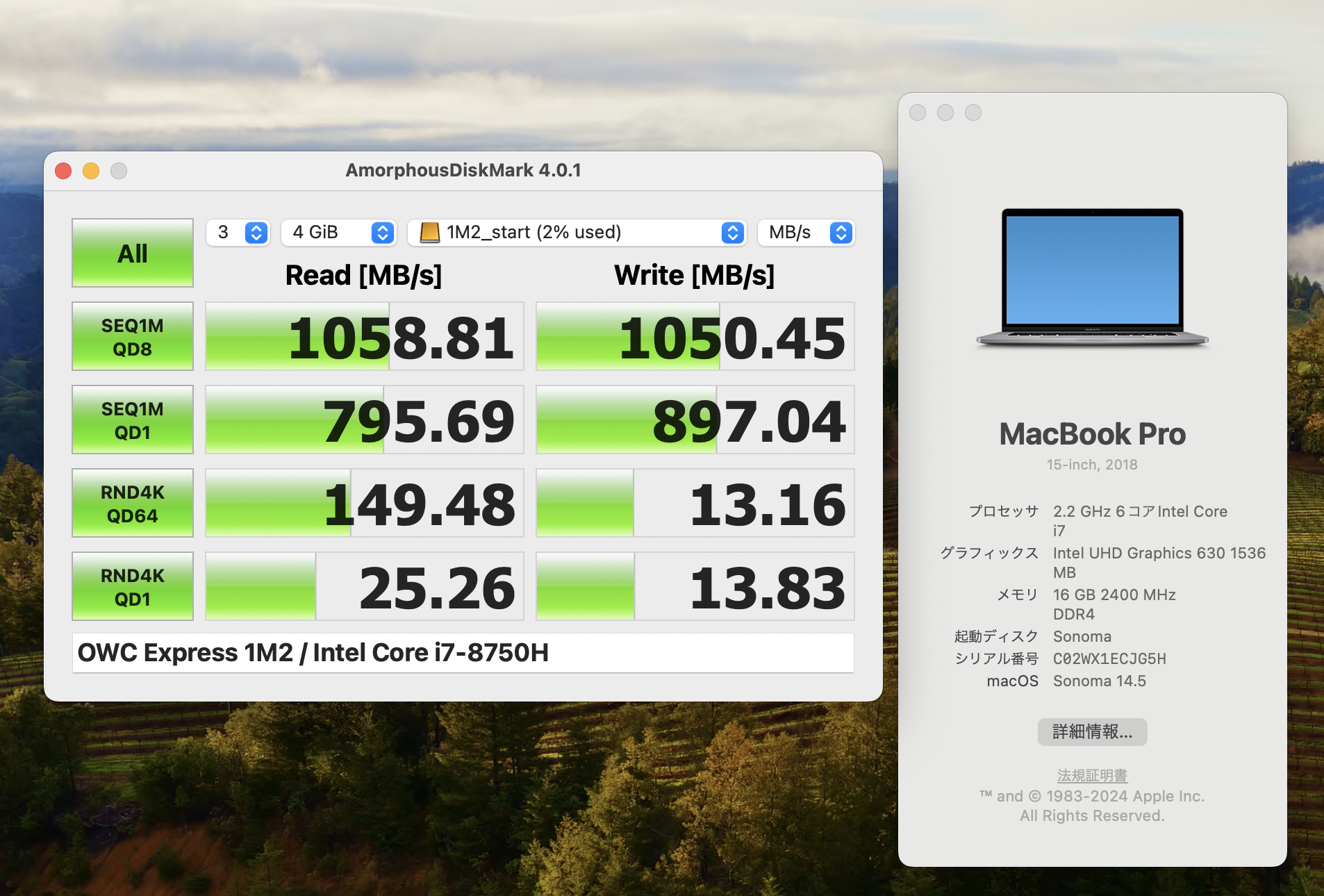Click the startup disk Sonoma value

click(1082, 637)
